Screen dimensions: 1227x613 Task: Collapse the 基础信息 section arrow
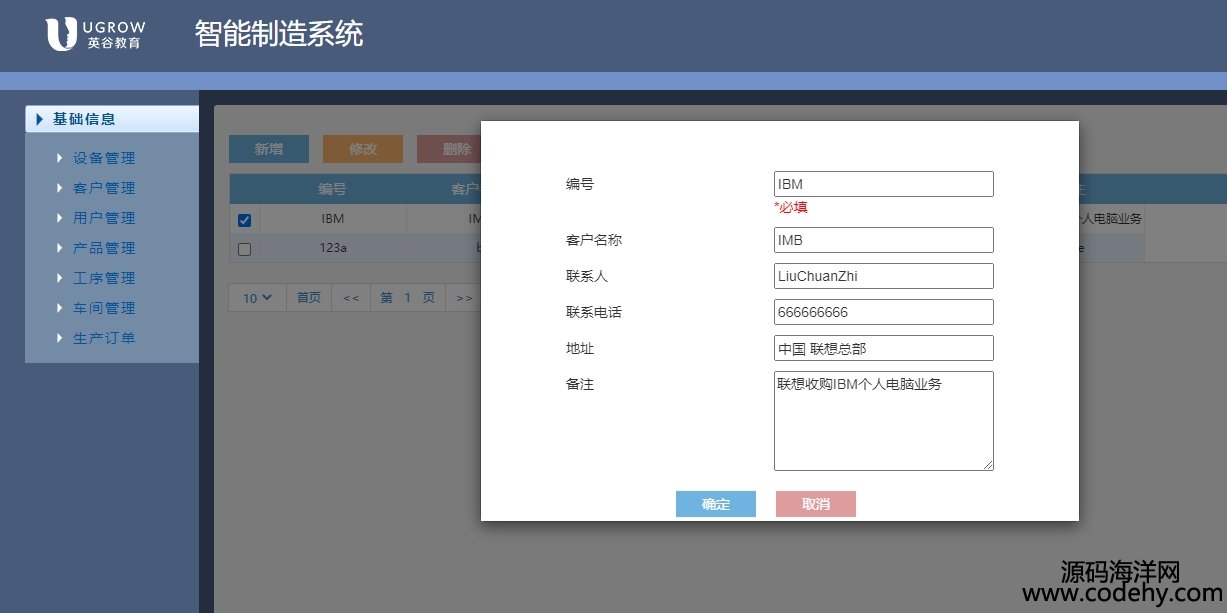39,119
